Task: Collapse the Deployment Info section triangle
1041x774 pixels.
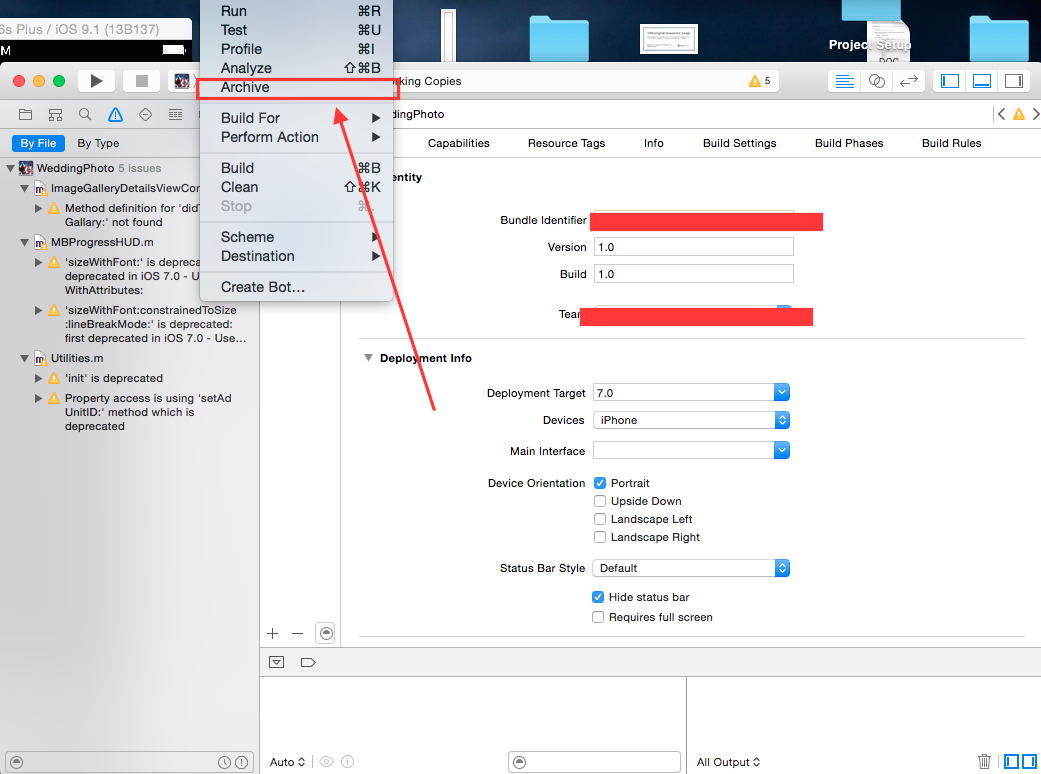Action: 368,357
